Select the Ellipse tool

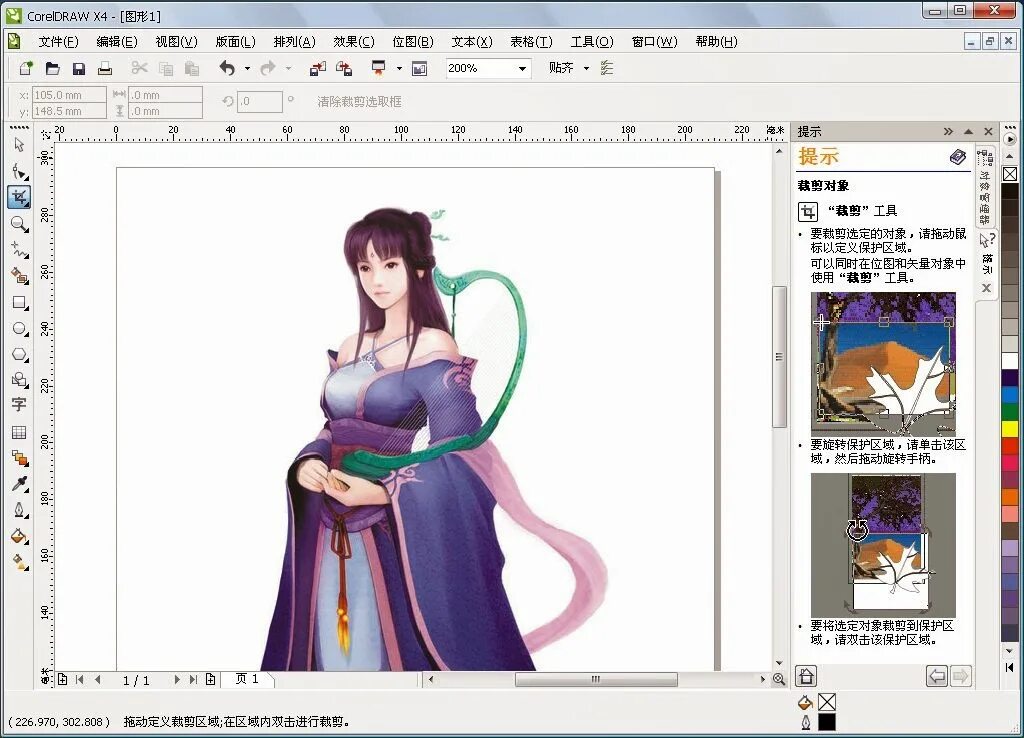(19, 329)
